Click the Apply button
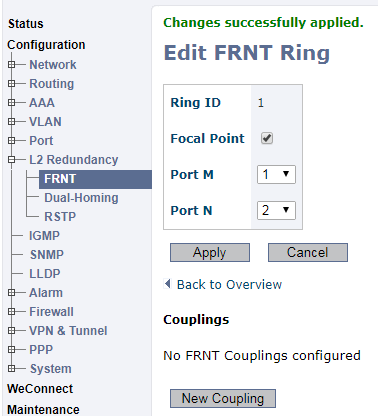 (210, 252)
